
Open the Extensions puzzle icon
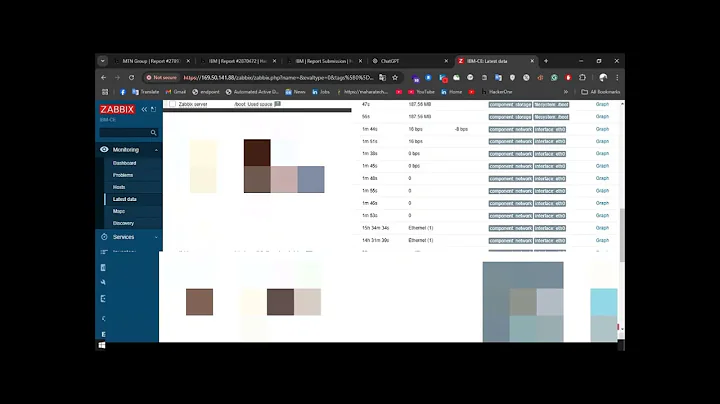pos(582,78)
